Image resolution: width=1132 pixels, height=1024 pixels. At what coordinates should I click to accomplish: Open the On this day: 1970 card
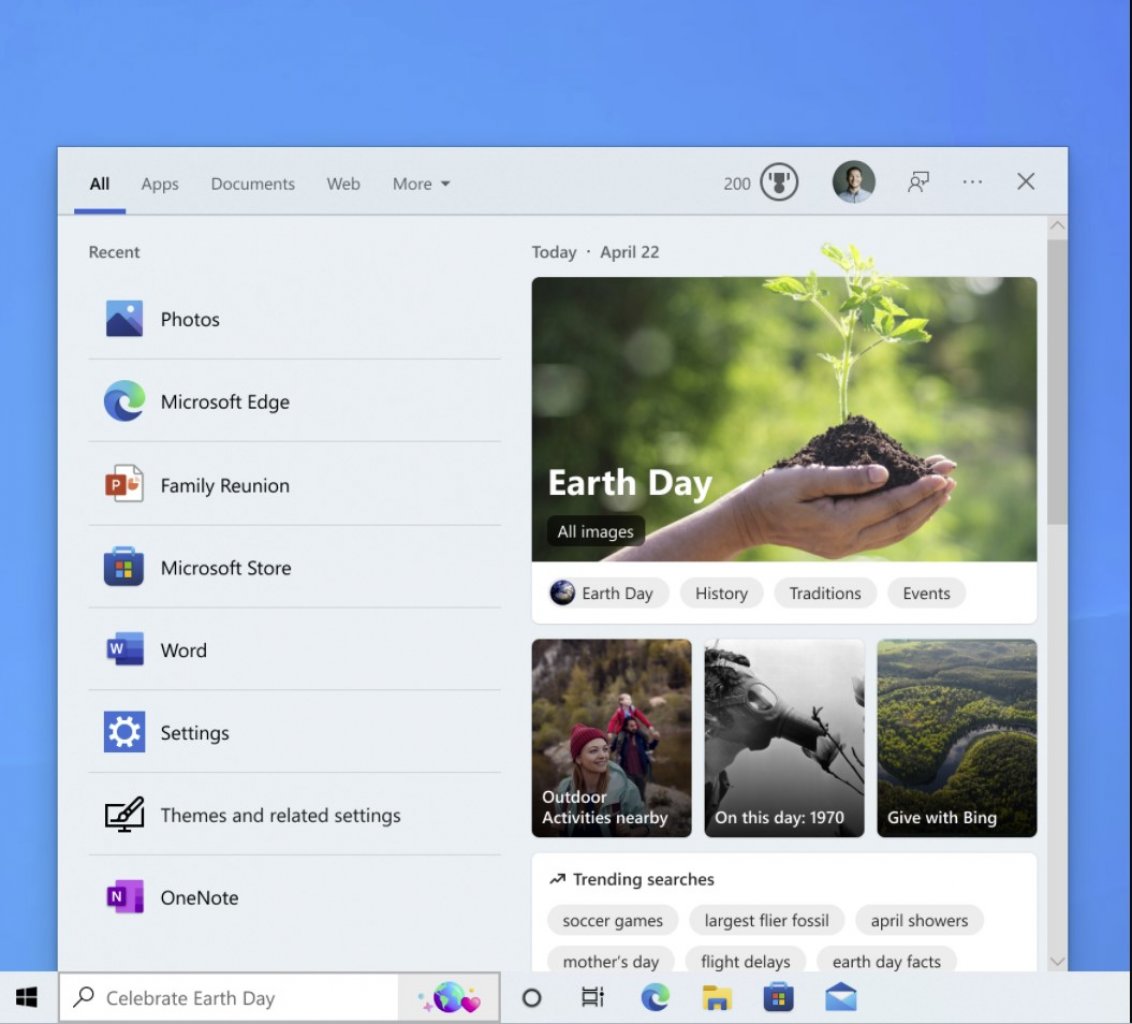pos(784,738)
